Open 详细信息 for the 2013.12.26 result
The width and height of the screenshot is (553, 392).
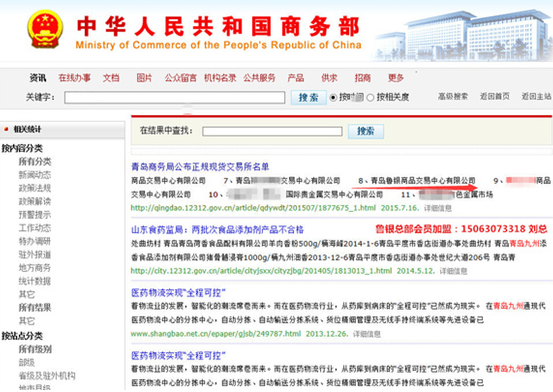pos(367,334)
